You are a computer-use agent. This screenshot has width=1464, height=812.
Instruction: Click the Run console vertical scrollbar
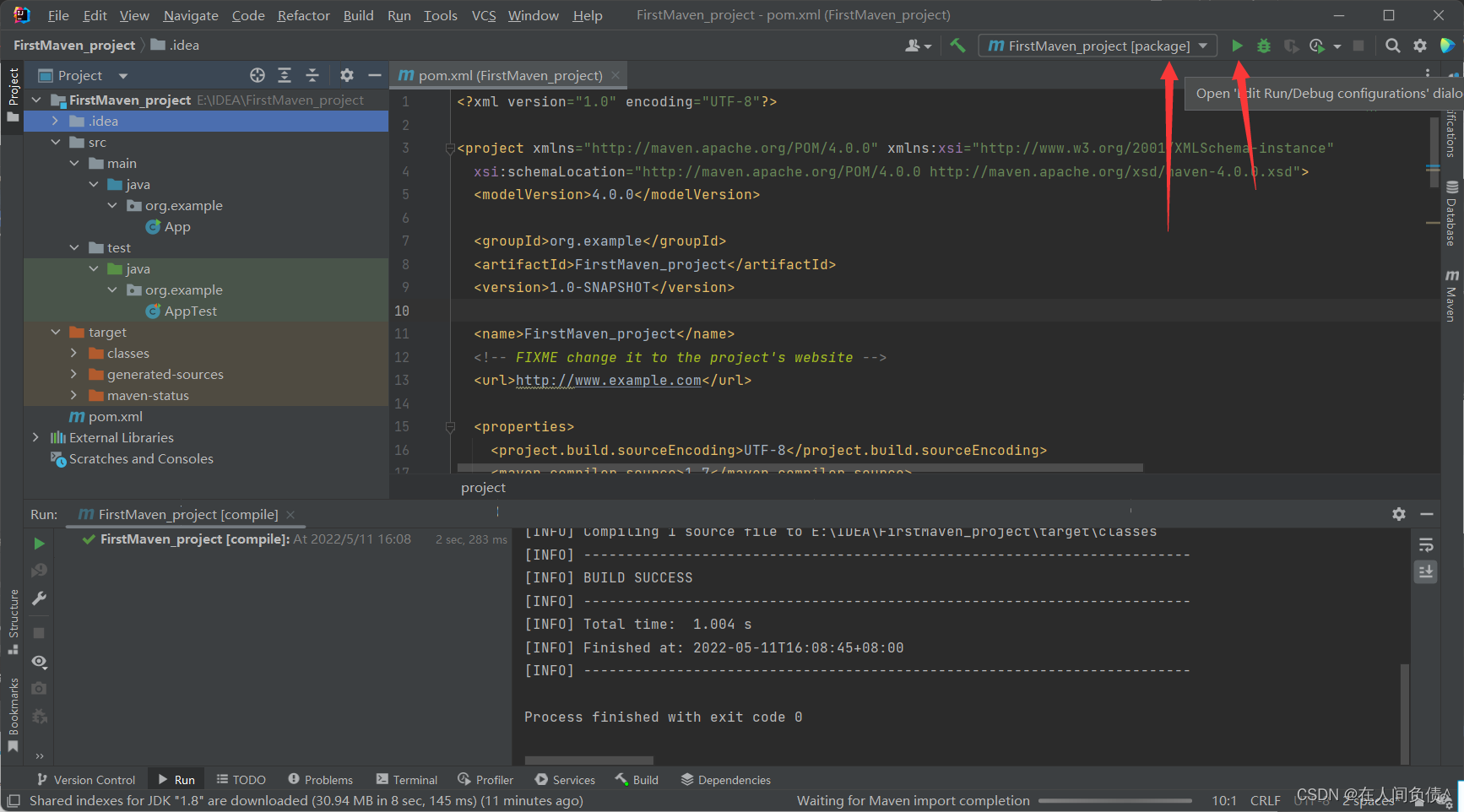(1405, 713)
